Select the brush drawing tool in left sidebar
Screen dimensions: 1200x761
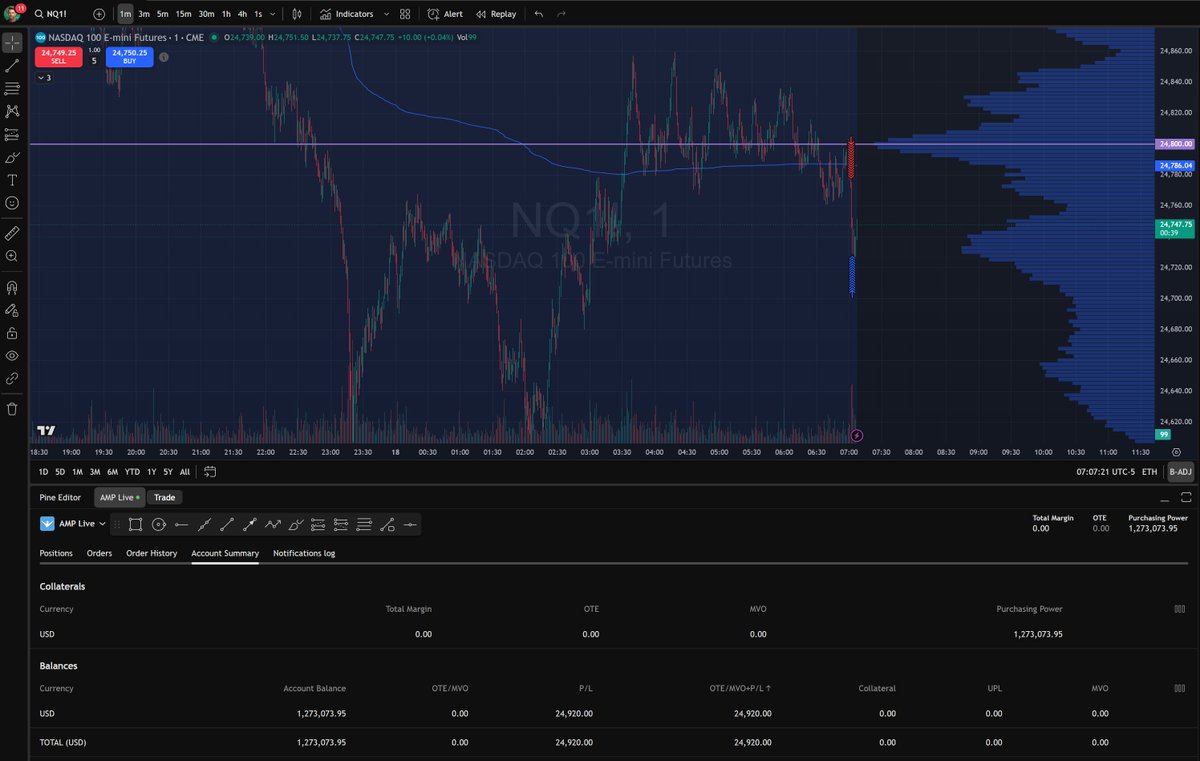[x=12, y=157]
